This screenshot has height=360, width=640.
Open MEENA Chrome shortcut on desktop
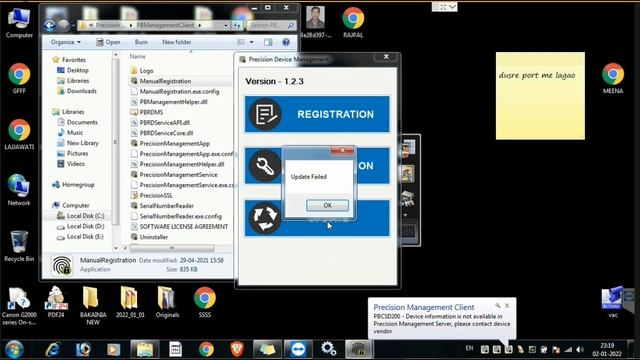tap(613, 78)
